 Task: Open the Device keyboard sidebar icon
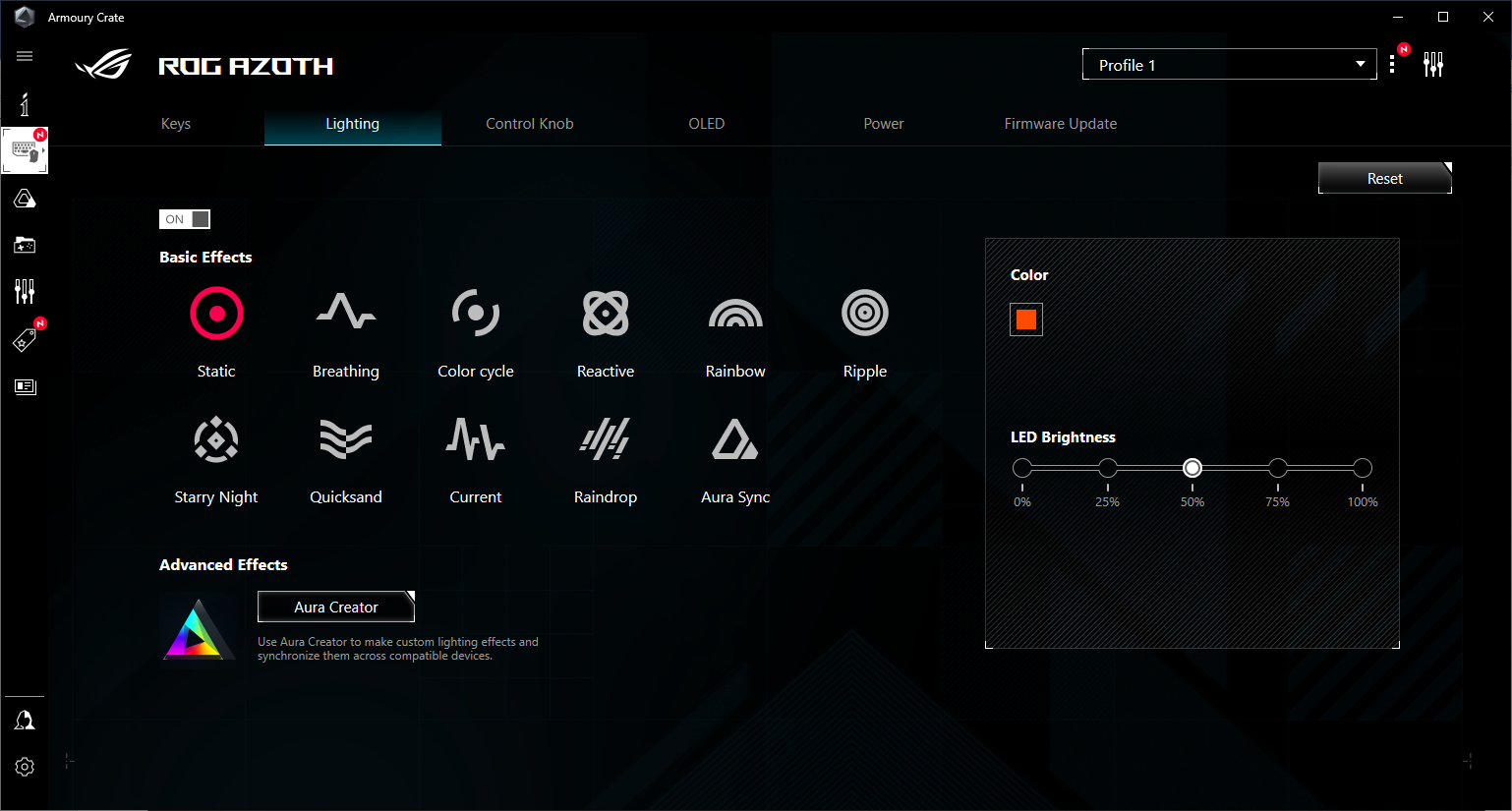tap(25, 150)
